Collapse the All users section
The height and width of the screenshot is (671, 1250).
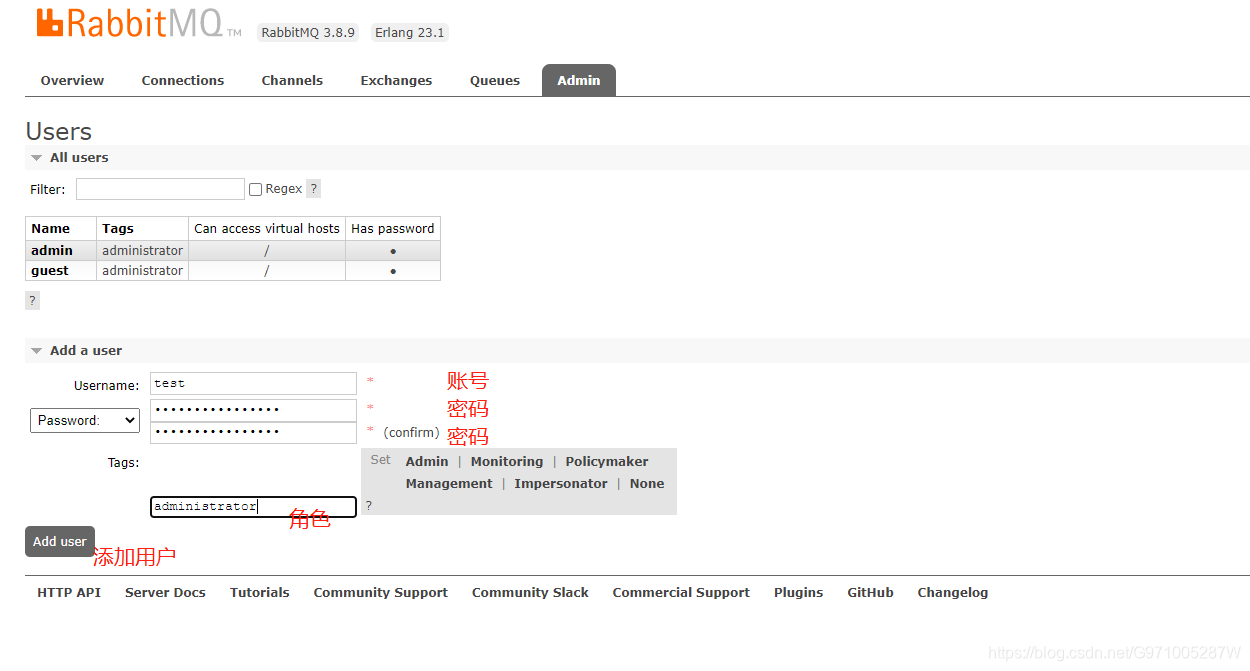pos(37,157)
